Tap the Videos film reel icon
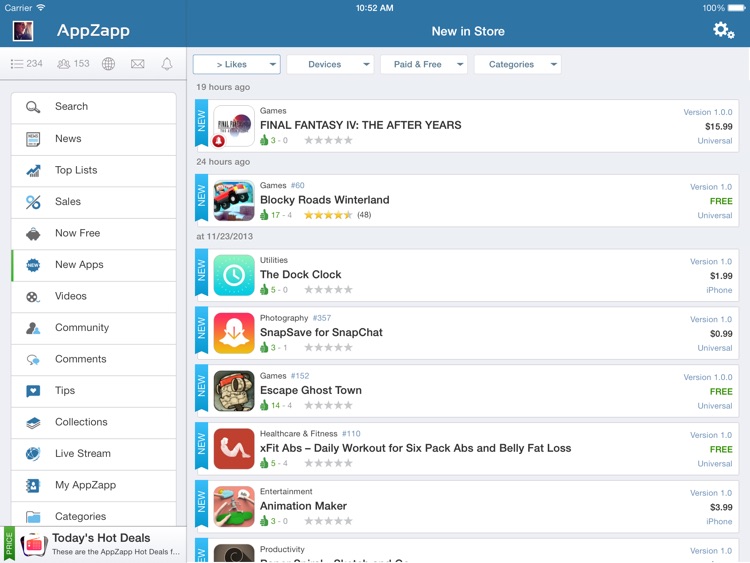Screen dimensions: 750x563 33,297
